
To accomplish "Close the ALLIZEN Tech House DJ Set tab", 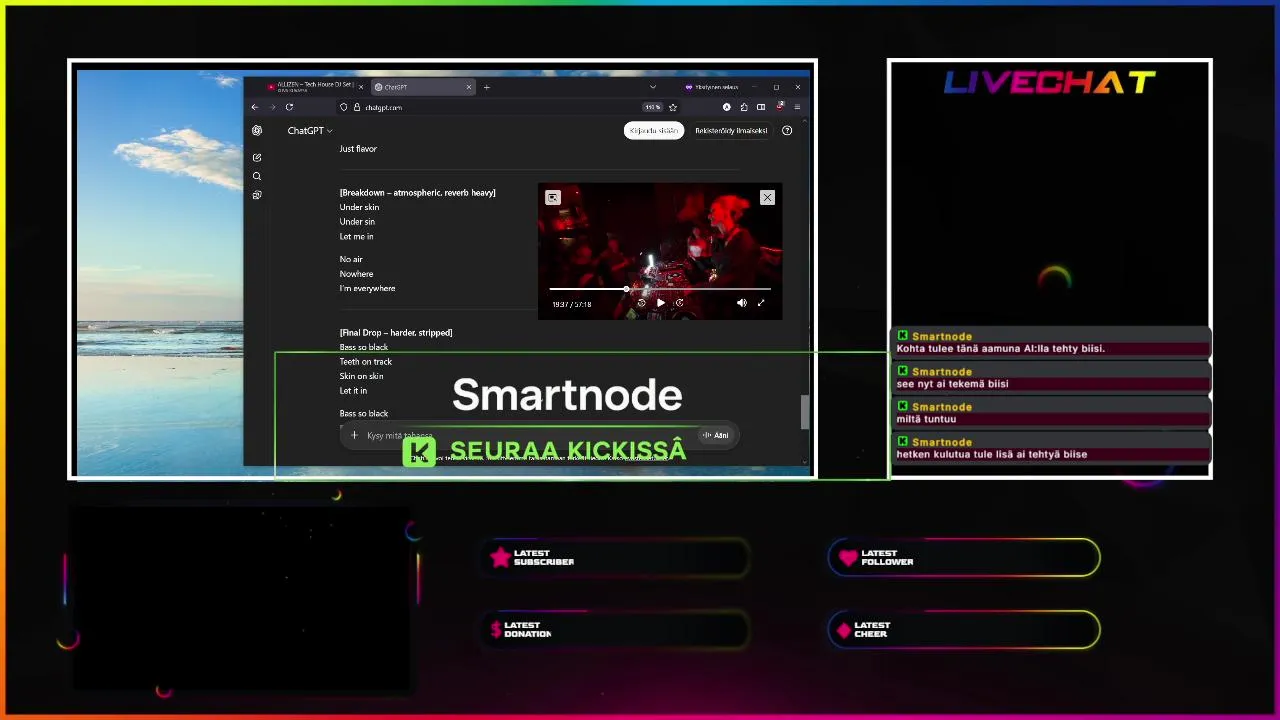I will click(361, 87).
